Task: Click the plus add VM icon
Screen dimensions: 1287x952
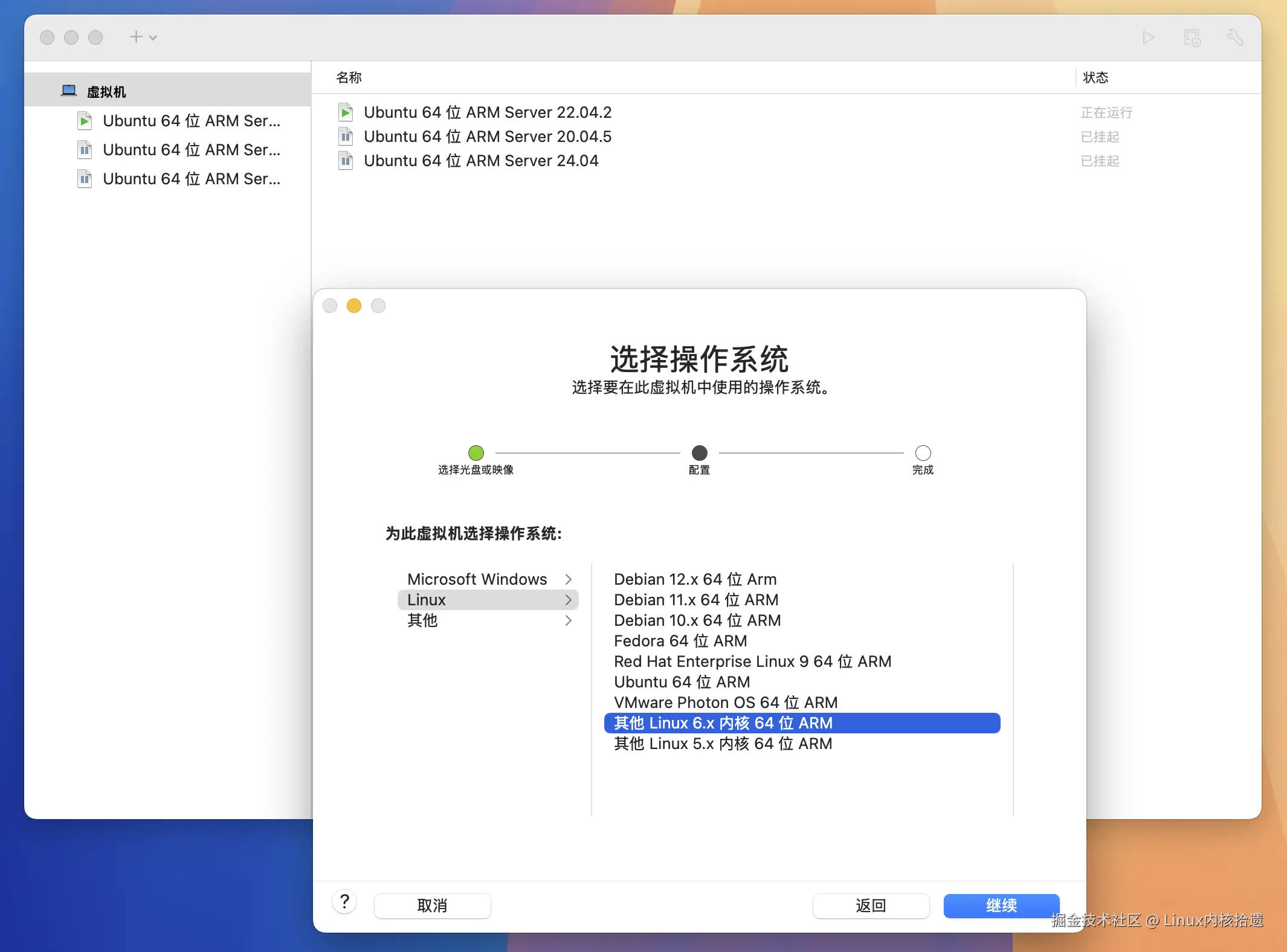Action: click(136, 37)
